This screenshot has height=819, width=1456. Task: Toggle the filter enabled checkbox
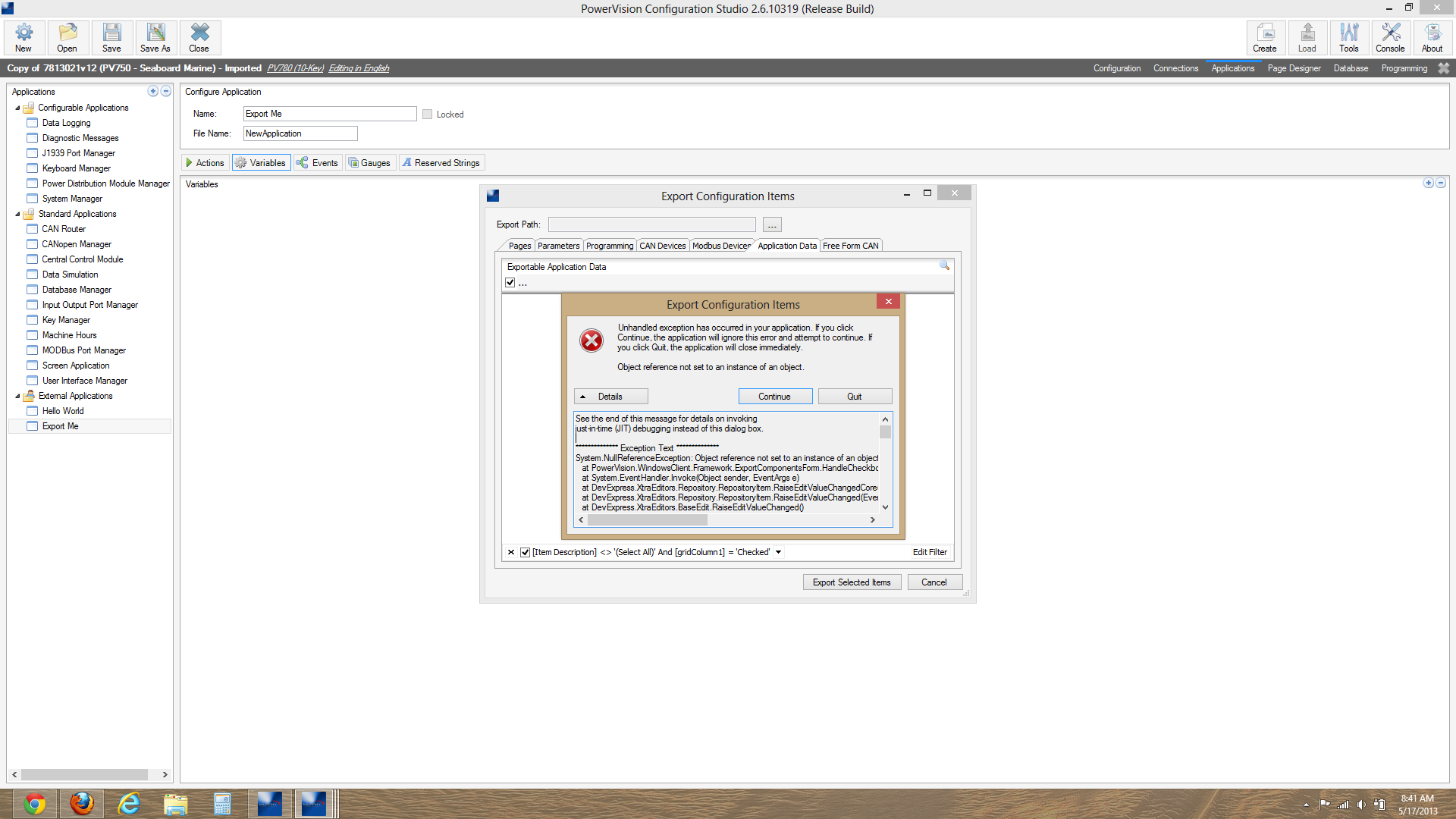coord(526,552)
